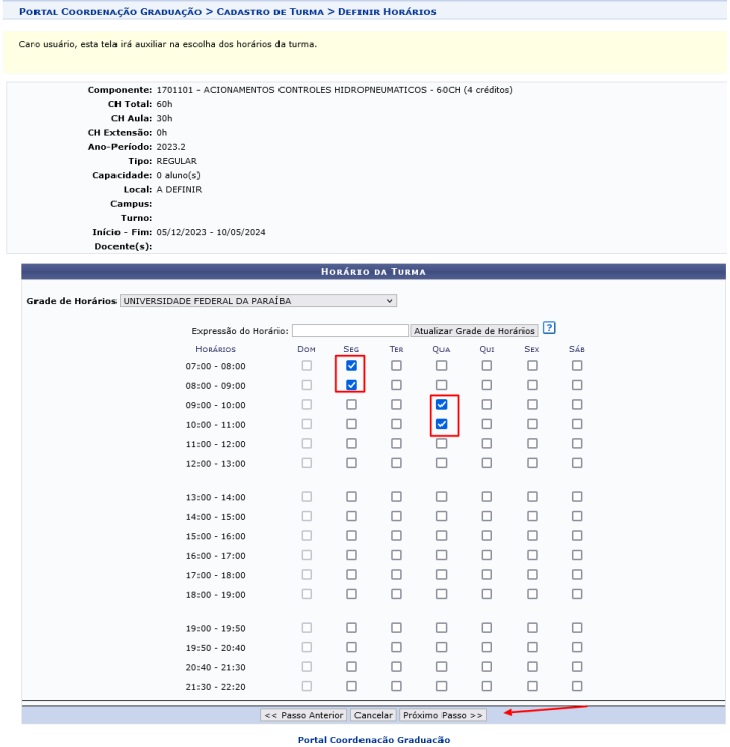
Task: Click the Próximo Passo >> button
Action: click(x=442, y=715)
